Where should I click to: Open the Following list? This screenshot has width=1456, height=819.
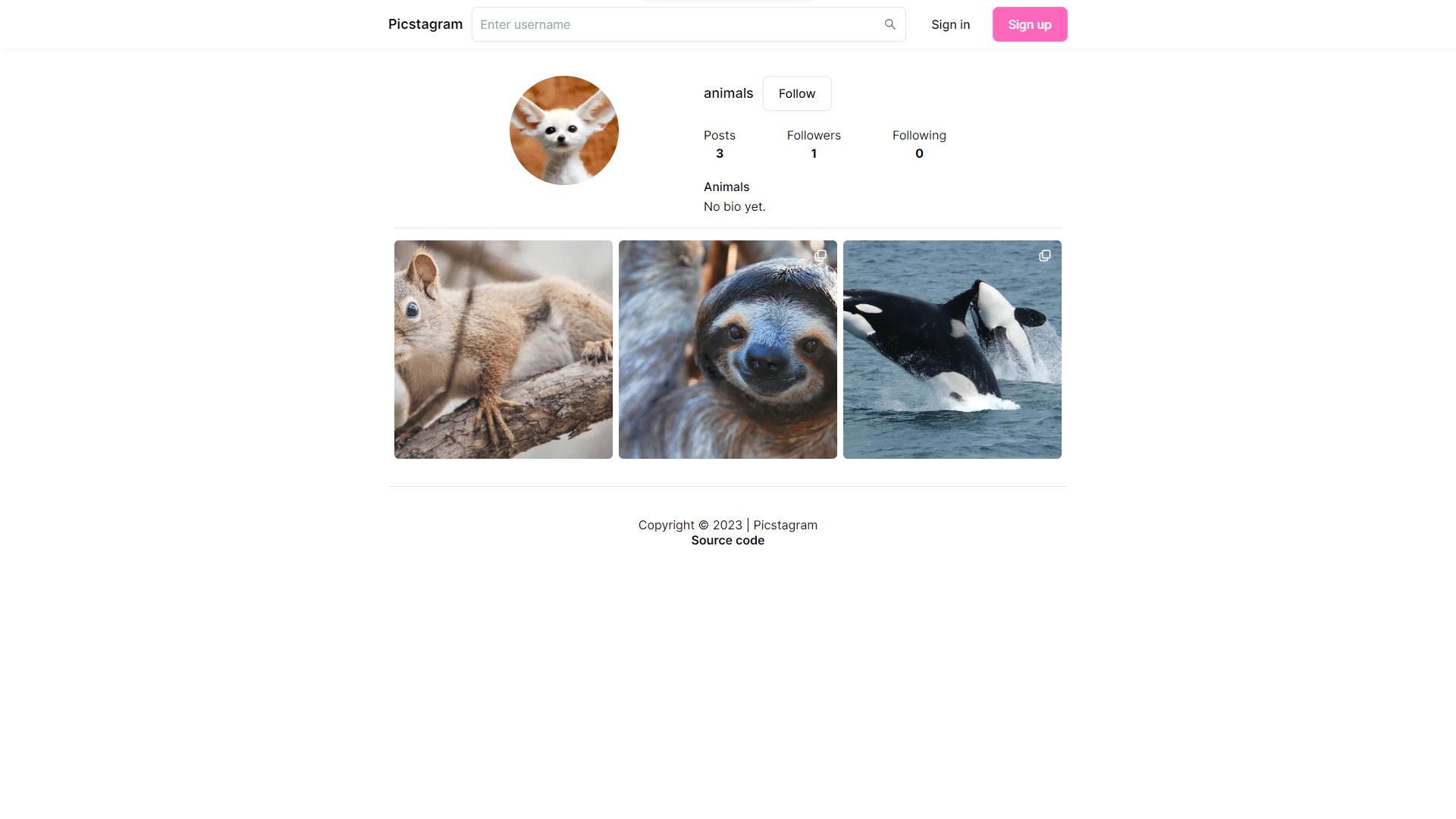pos(919,144)
